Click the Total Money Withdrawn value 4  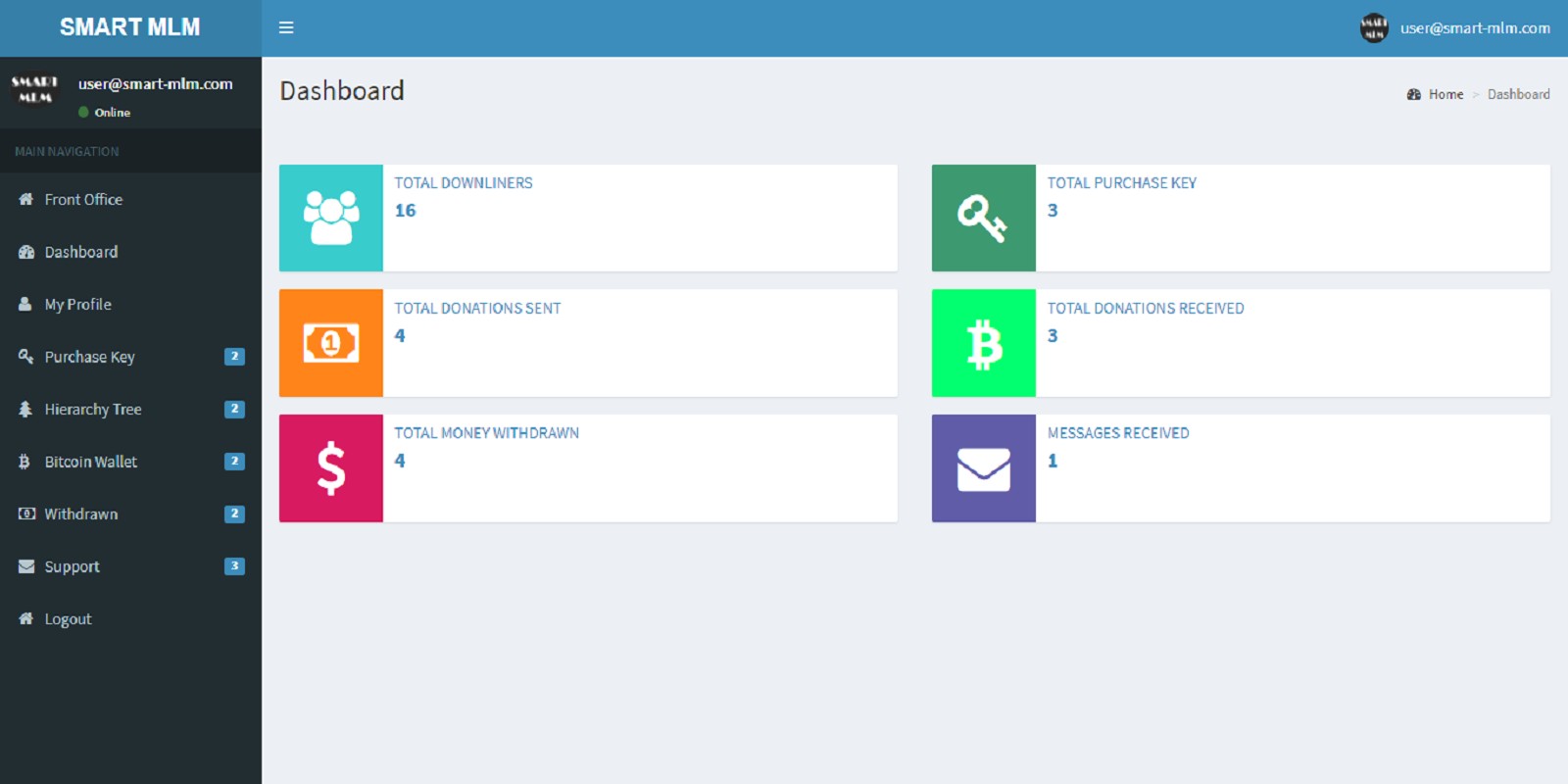click(x=400, y=461)
